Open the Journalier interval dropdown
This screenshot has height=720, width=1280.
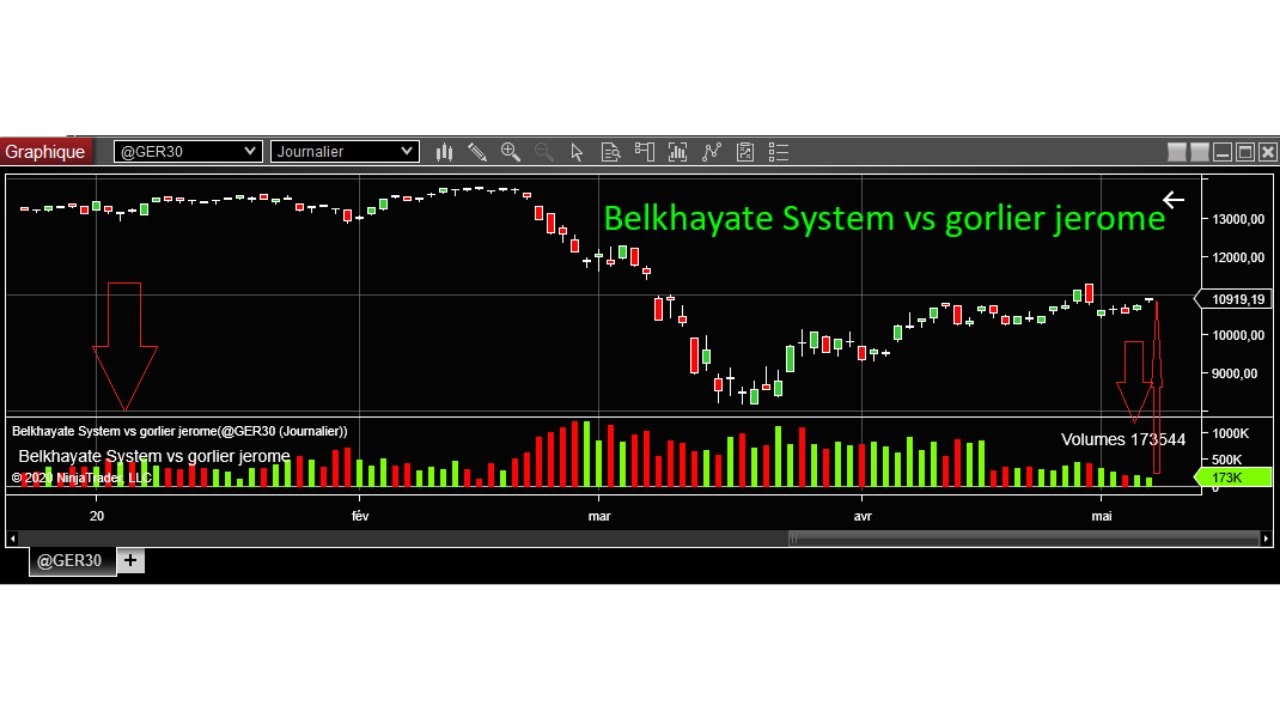coord(344,151)
